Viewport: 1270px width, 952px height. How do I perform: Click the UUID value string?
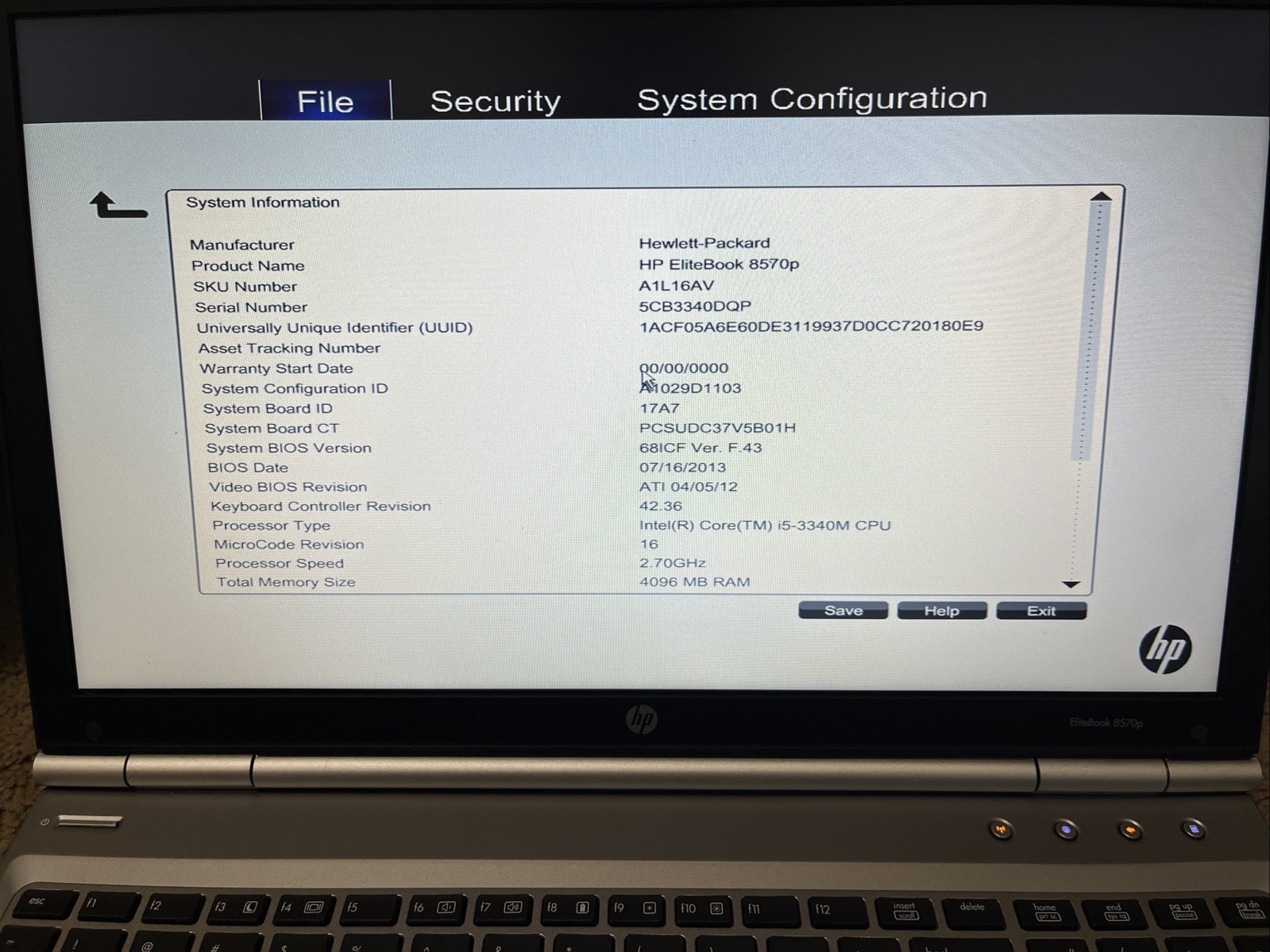pyautogui.click(x=811, y=326)
